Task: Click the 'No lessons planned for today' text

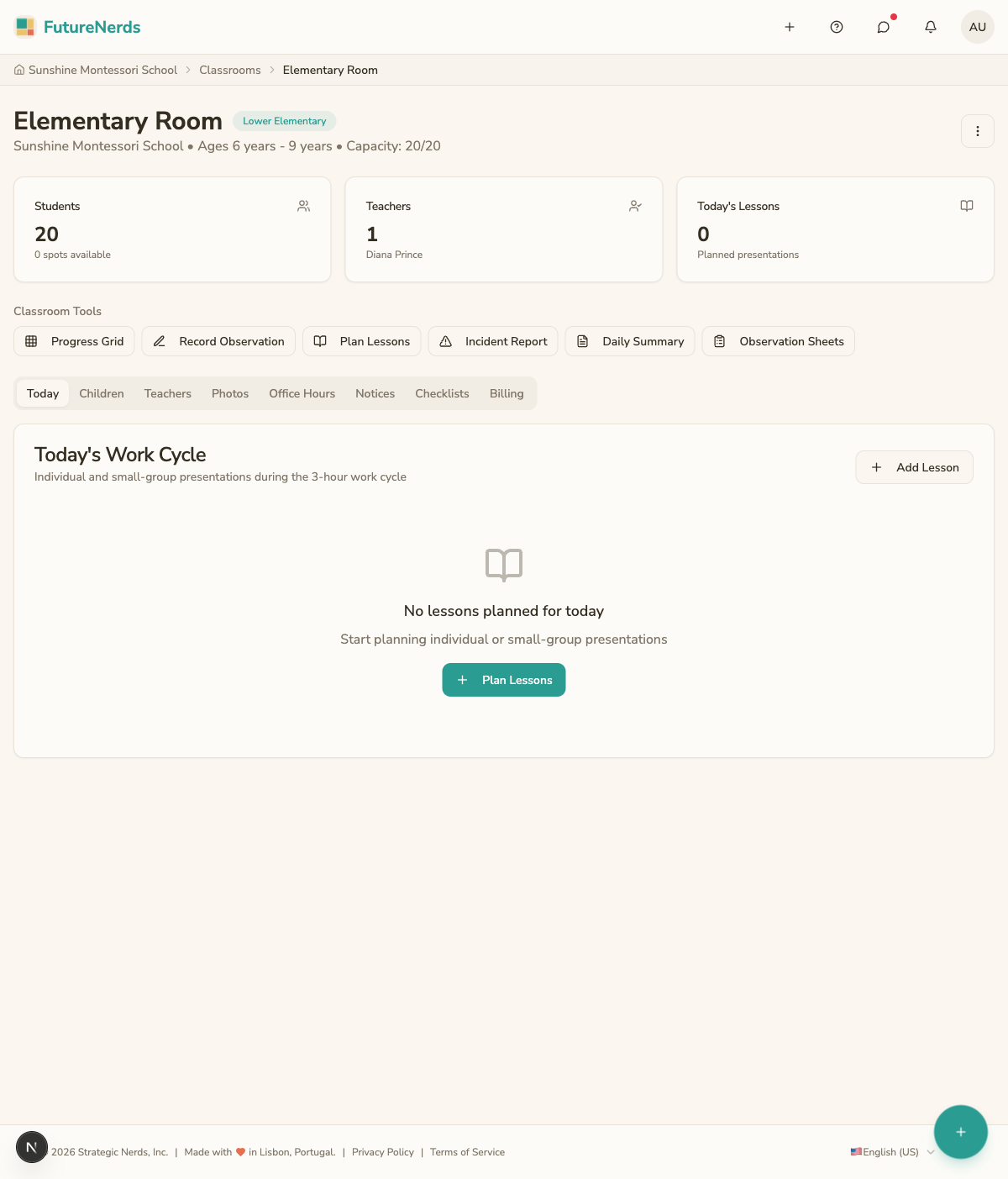Action: pyautogui.click(x=504, y=611)
